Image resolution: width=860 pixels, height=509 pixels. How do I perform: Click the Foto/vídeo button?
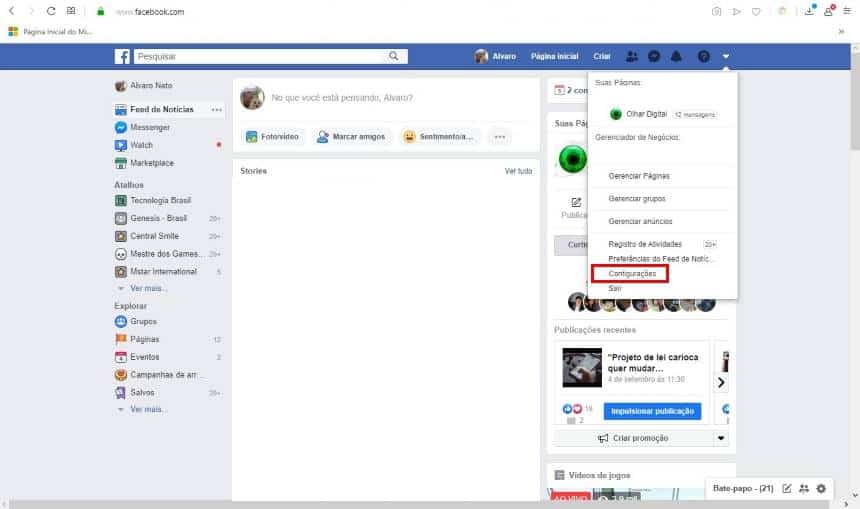[273, 137]
